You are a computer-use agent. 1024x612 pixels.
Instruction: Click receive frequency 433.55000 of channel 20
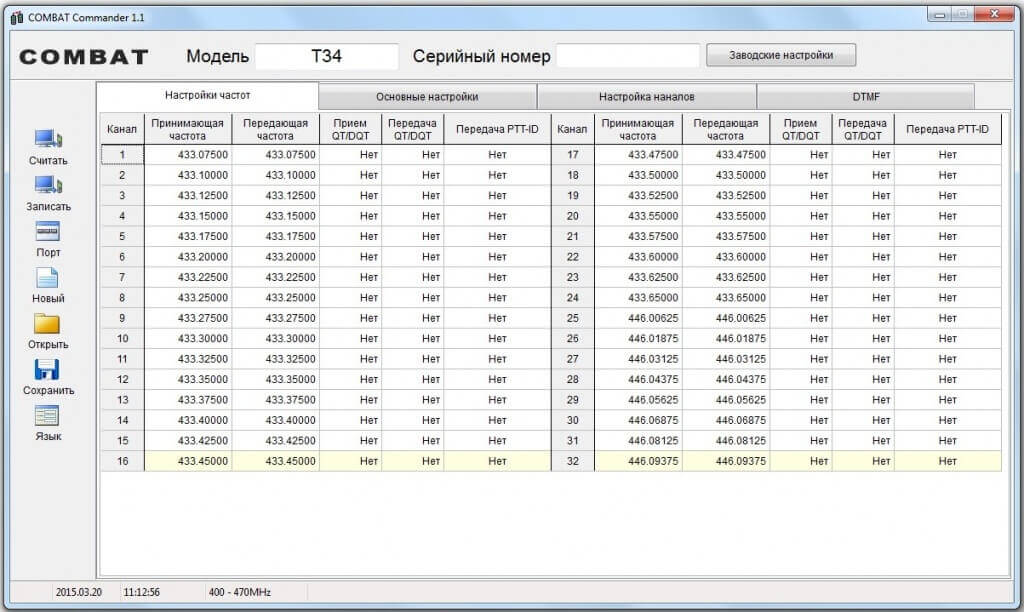[639, 216]
